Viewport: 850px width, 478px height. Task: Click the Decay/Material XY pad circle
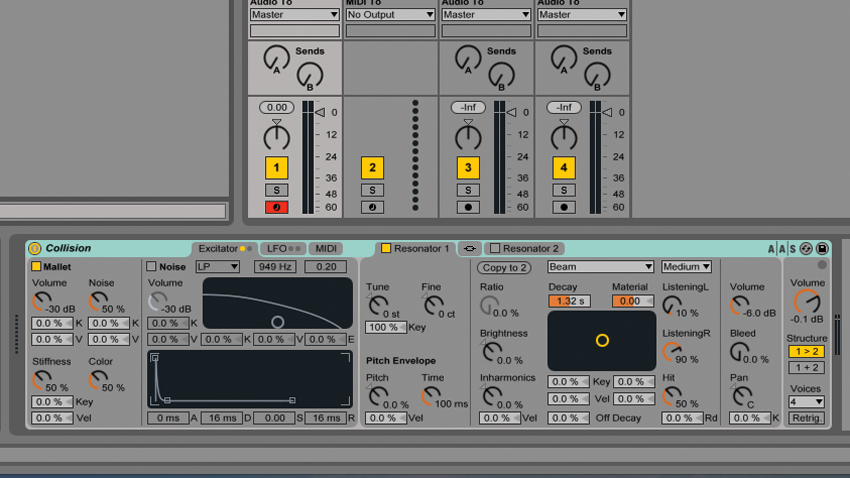(602, 340)
